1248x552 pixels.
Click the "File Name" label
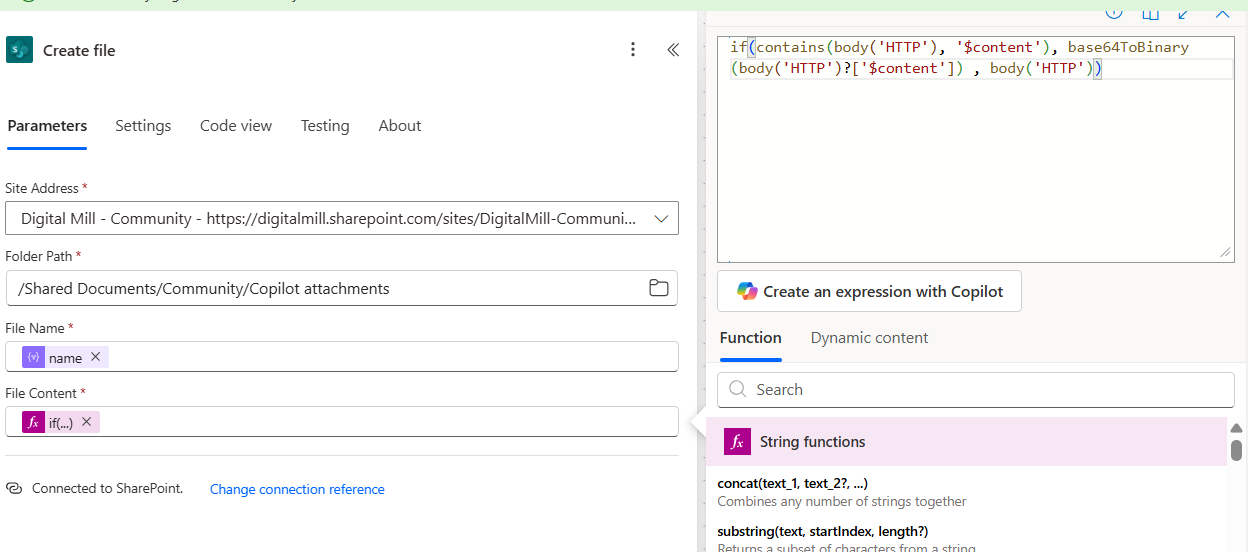click(35, 328)
